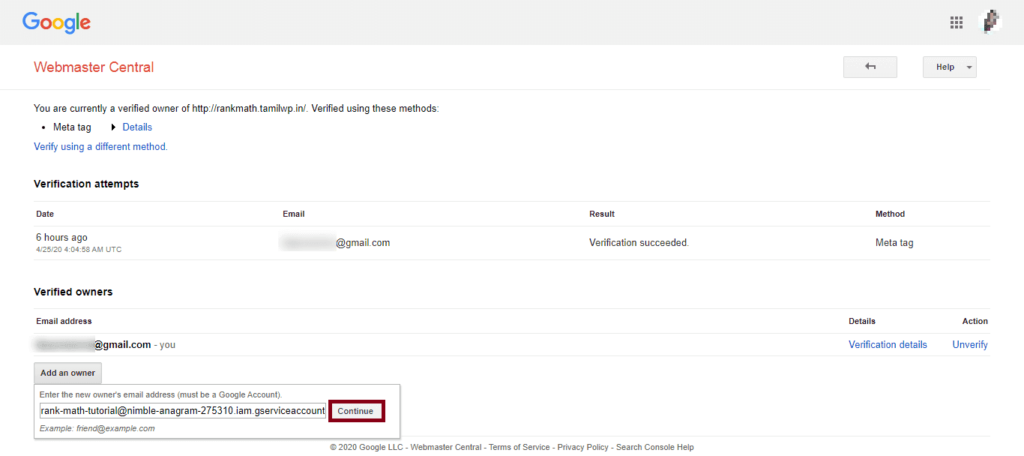
Task: Click the Continue button
Action: [x=356, y=411]
